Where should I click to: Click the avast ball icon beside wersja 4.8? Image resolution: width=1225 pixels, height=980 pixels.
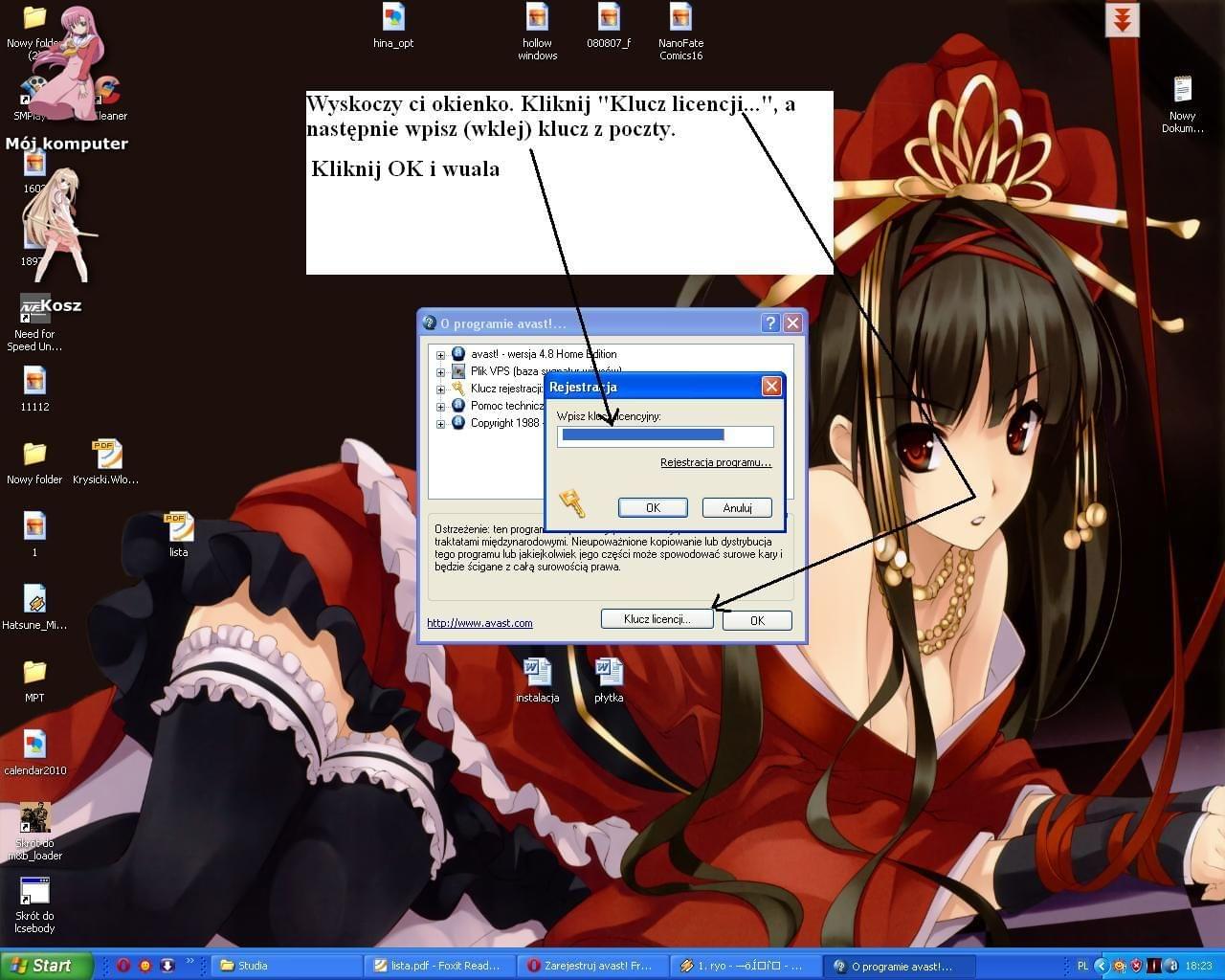tap(458, 354)
